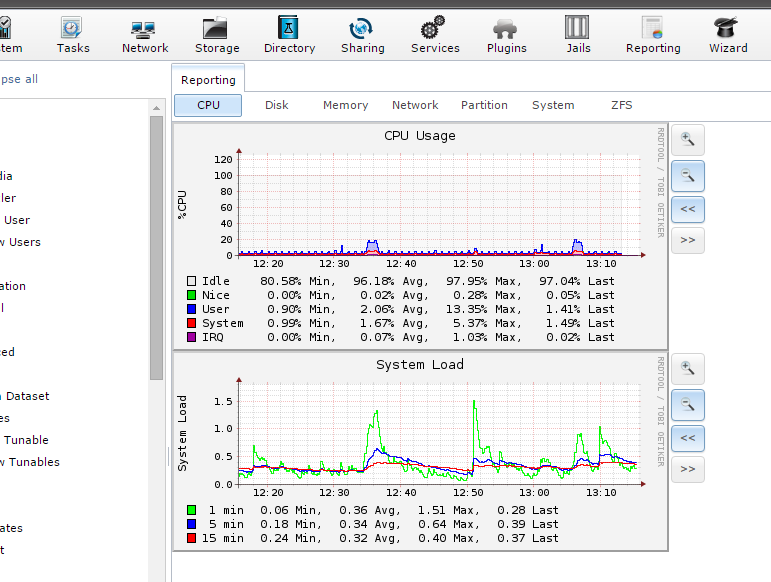Click the 5 min blue legend swatch
This screenshot has width=771, height=582.
pyautogui.click(x=191, y=524)
